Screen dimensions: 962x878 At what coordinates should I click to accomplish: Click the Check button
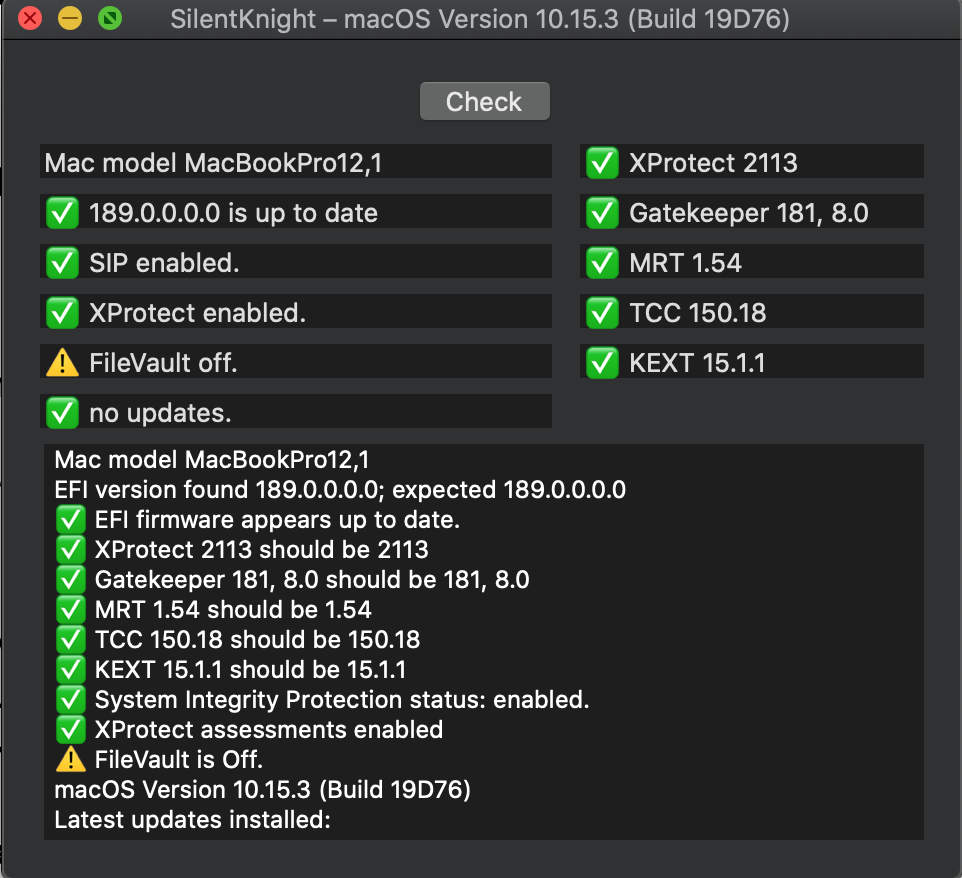coord(484,101)
